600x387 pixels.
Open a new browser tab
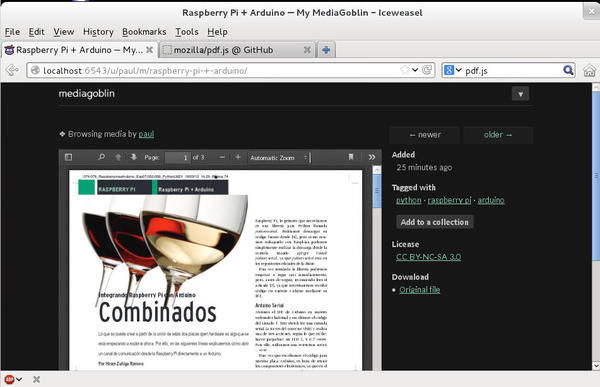(326, 50)
